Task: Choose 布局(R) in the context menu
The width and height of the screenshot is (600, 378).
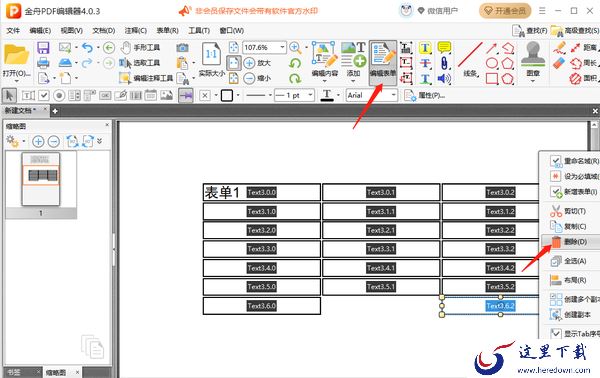Action: tap(570, 280)
